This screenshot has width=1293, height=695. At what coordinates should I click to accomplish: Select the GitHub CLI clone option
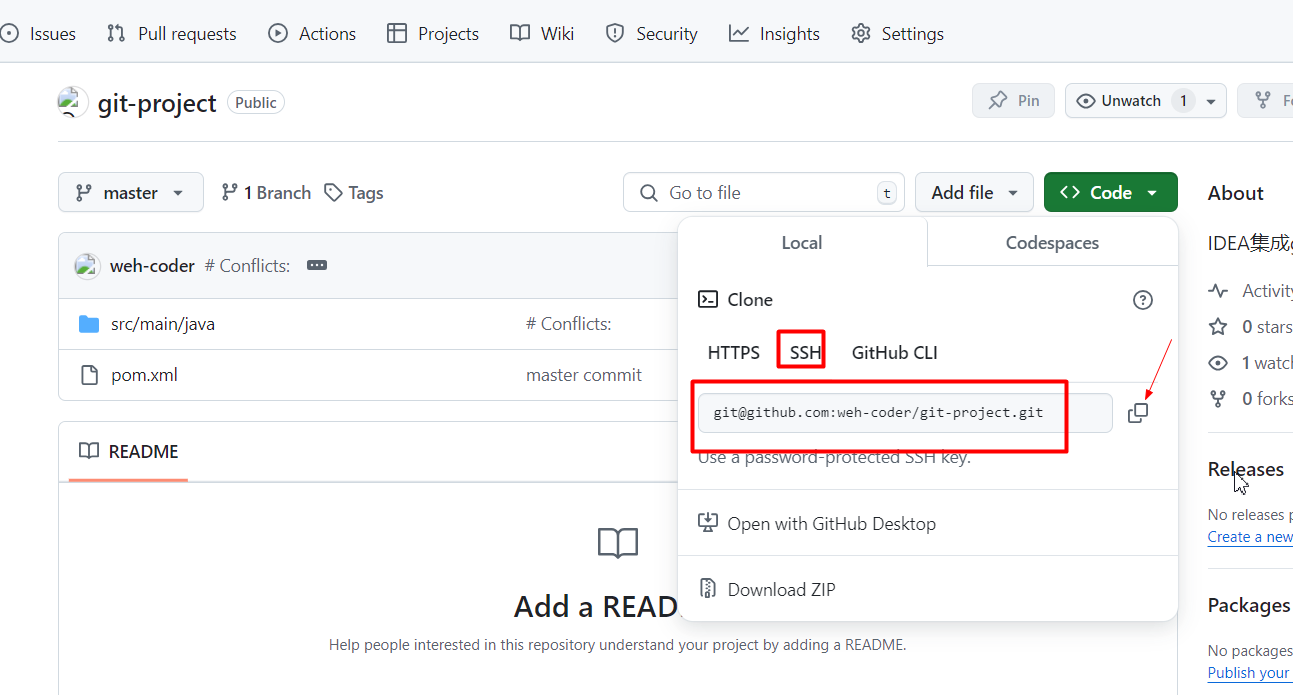pos(894,353)
